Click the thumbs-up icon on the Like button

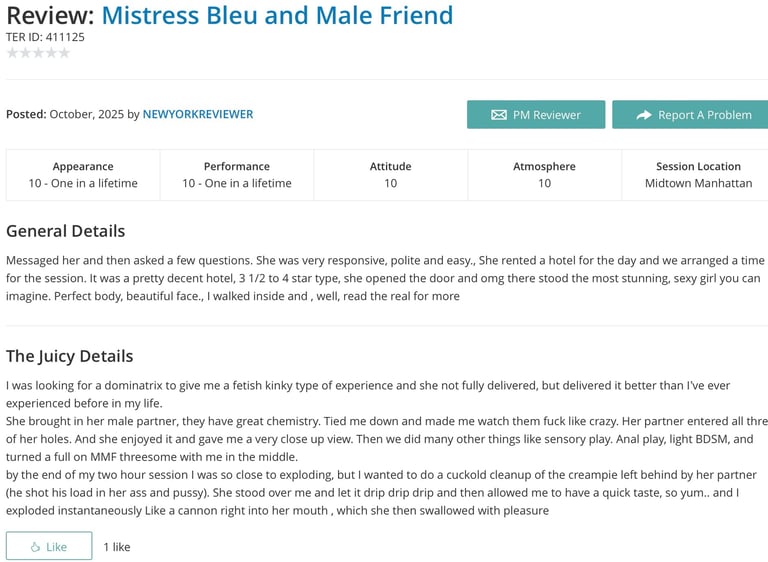pyautogui.click(x=35, y=547)
